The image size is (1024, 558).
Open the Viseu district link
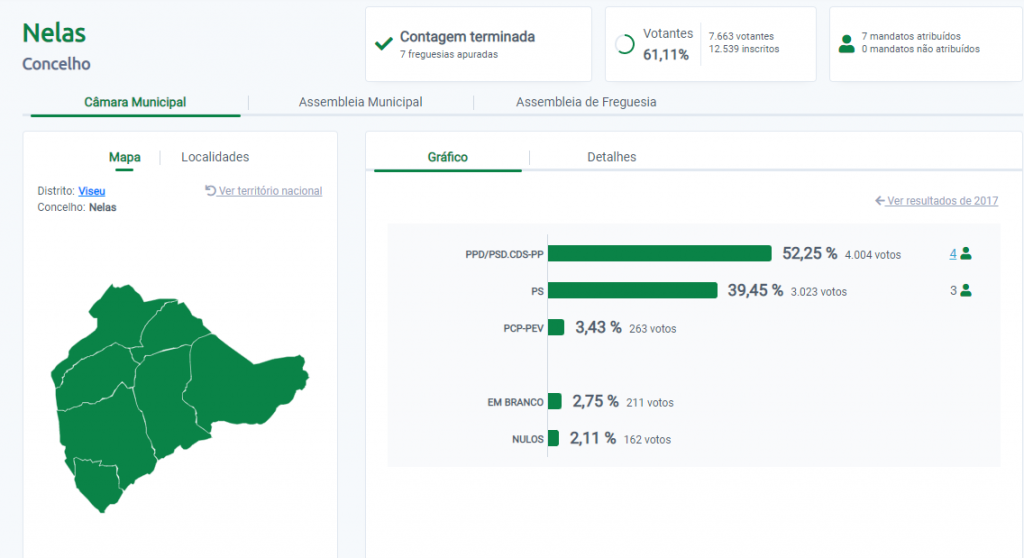91,191
